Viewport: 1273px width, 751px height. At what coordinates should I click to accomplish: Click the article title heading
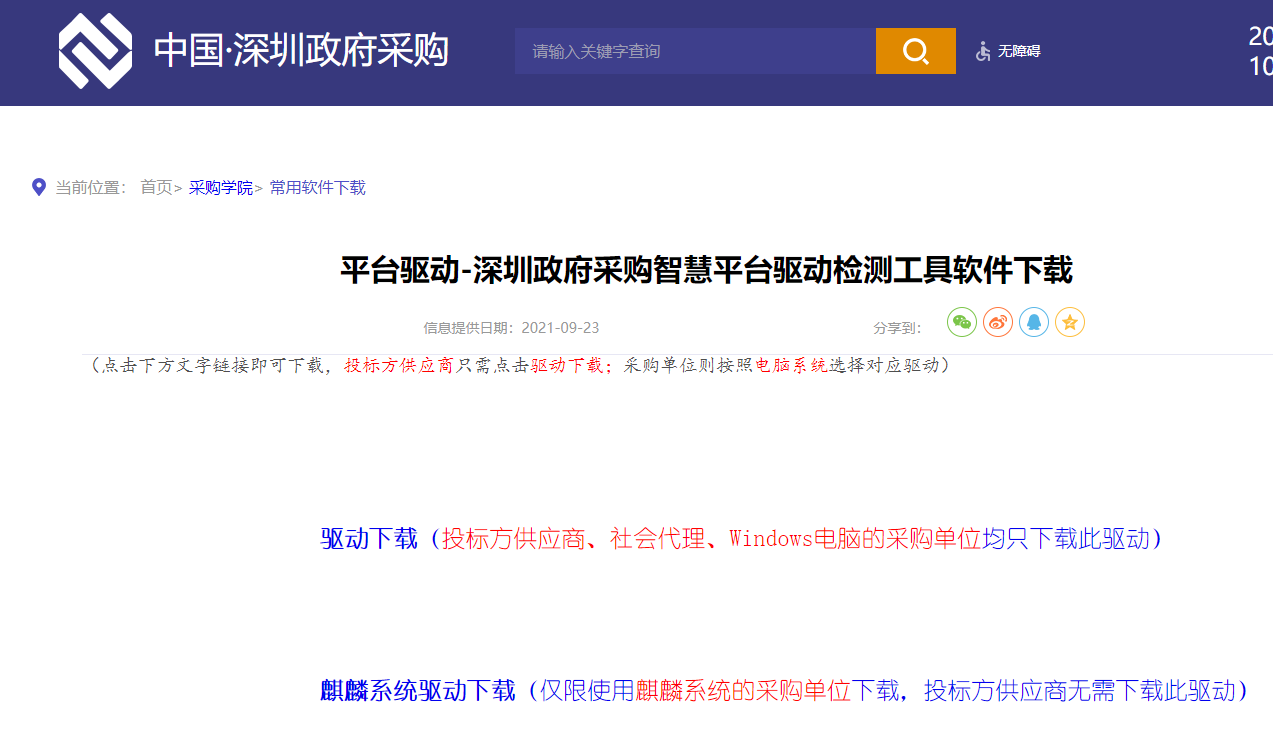[636, 269]
